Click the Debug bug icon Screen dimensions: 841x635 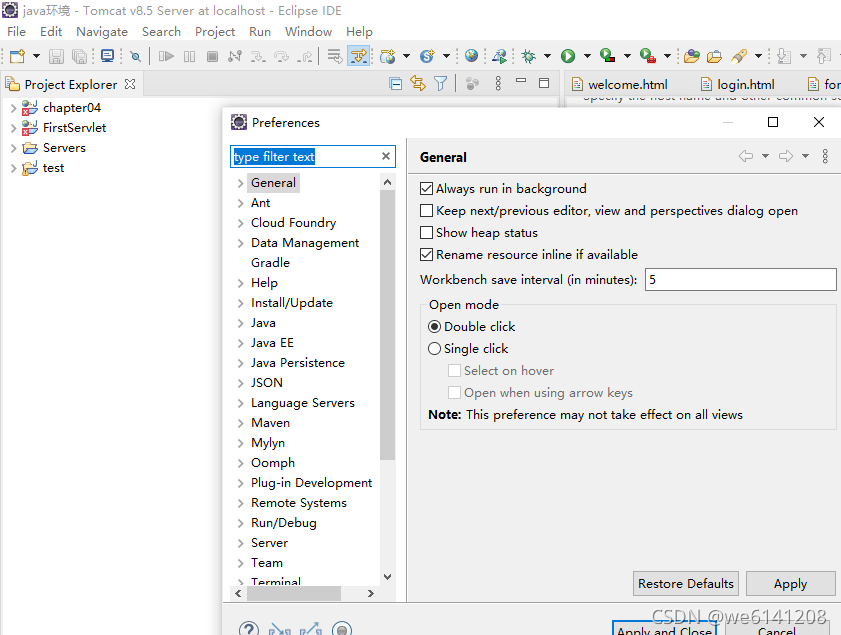pyautogui.click(x=528, y=56)
